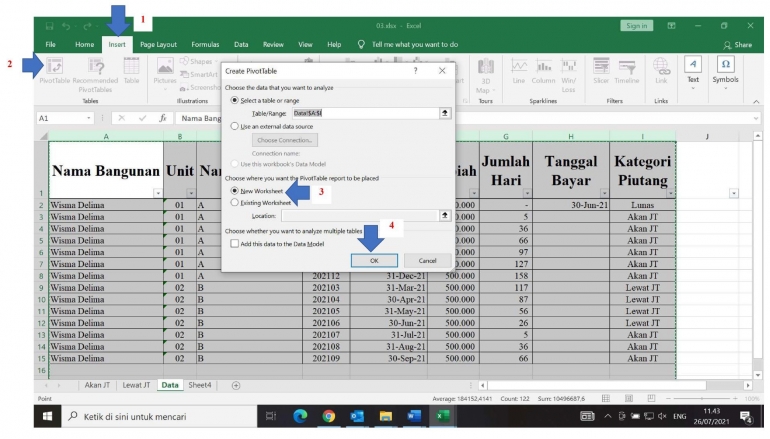
Task: Choose the Existing Worksheet radio option
Action: (x=236, y=202)
